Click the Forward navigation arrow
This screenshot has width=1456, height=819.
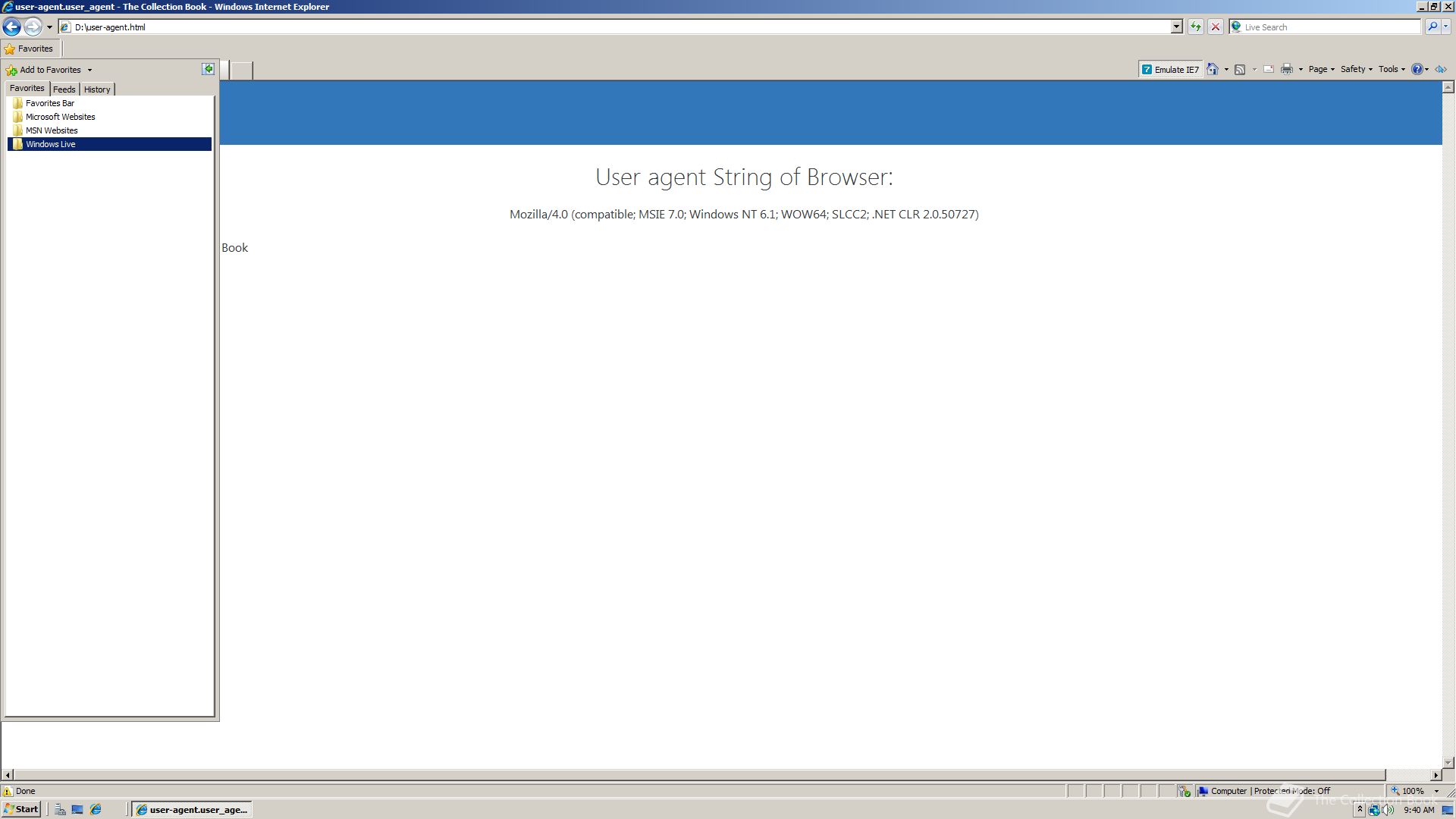33,27
